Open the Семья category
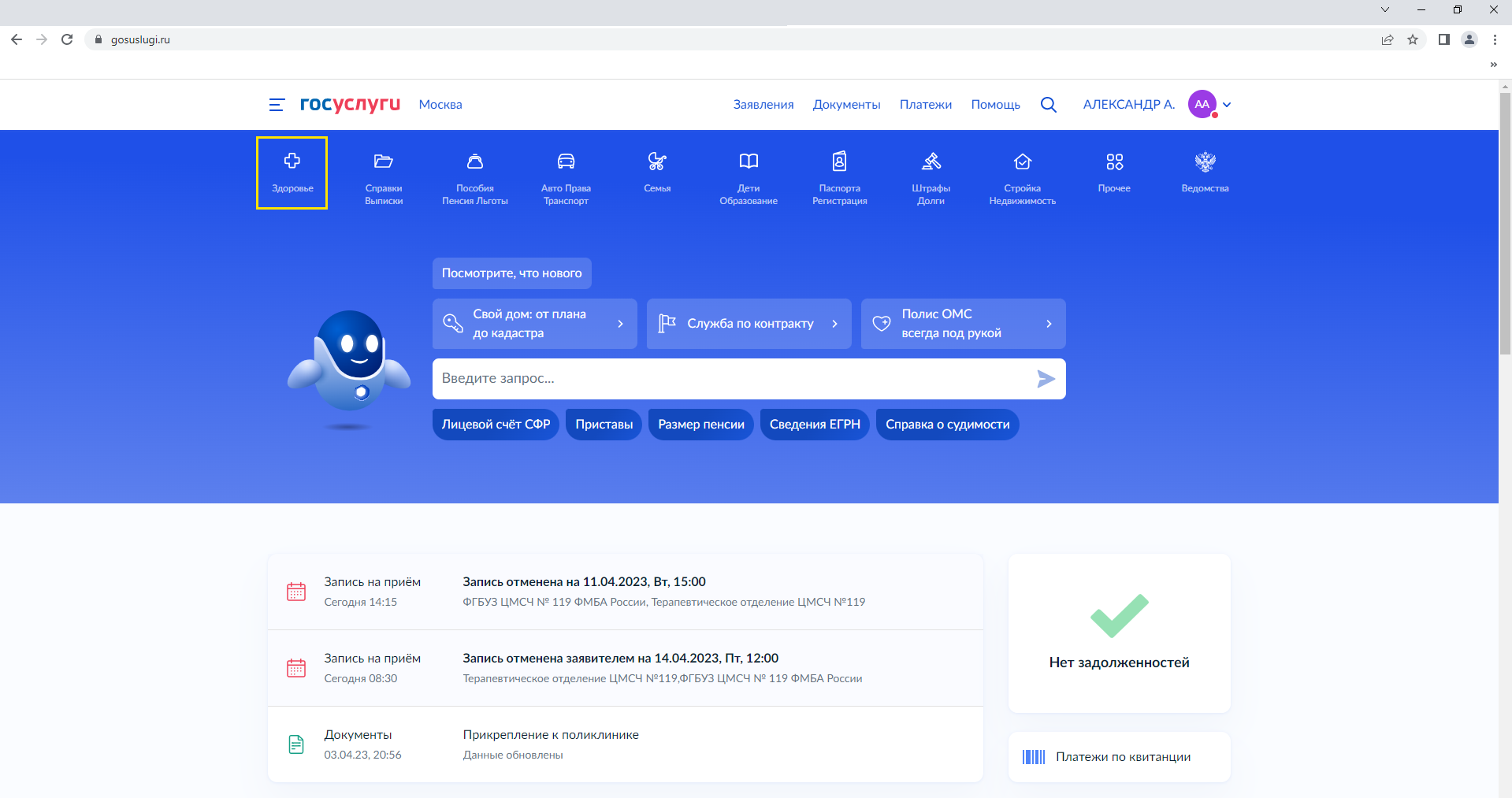 [657, 172]
